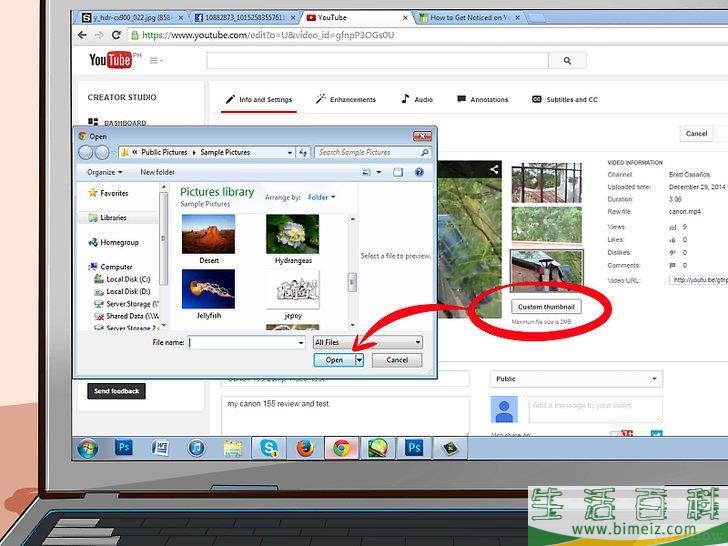
Task: Click Cancel on YouTube edit page
Action: point(696,134)
